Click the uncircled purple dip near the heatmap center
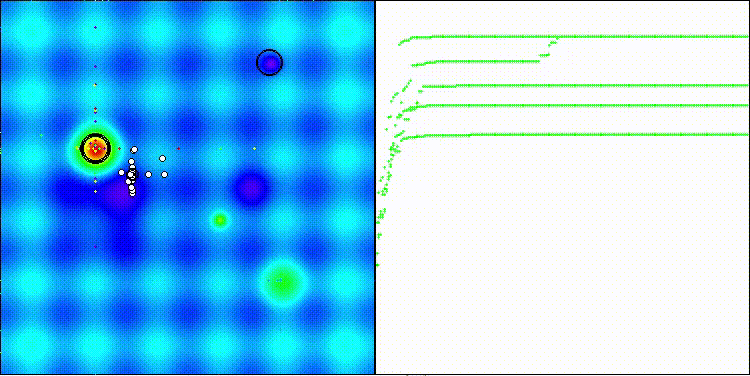750x376 pixels. (x=250, y=188)
